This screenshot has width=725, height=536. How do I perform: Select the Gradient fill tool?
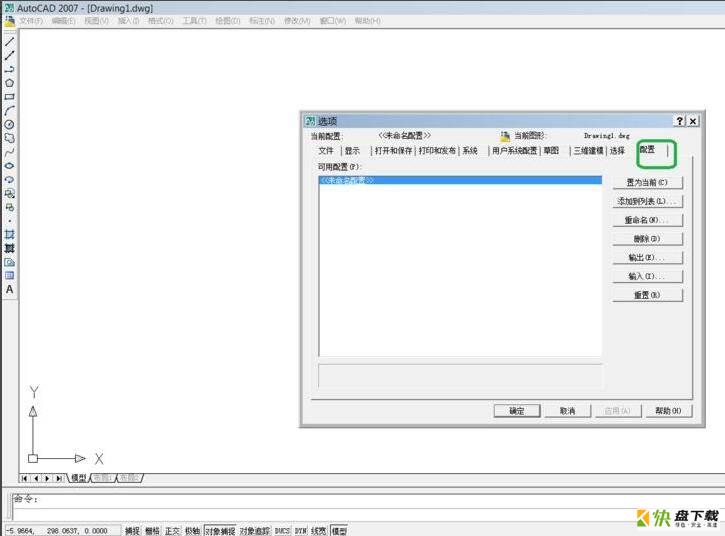[9, 248]
